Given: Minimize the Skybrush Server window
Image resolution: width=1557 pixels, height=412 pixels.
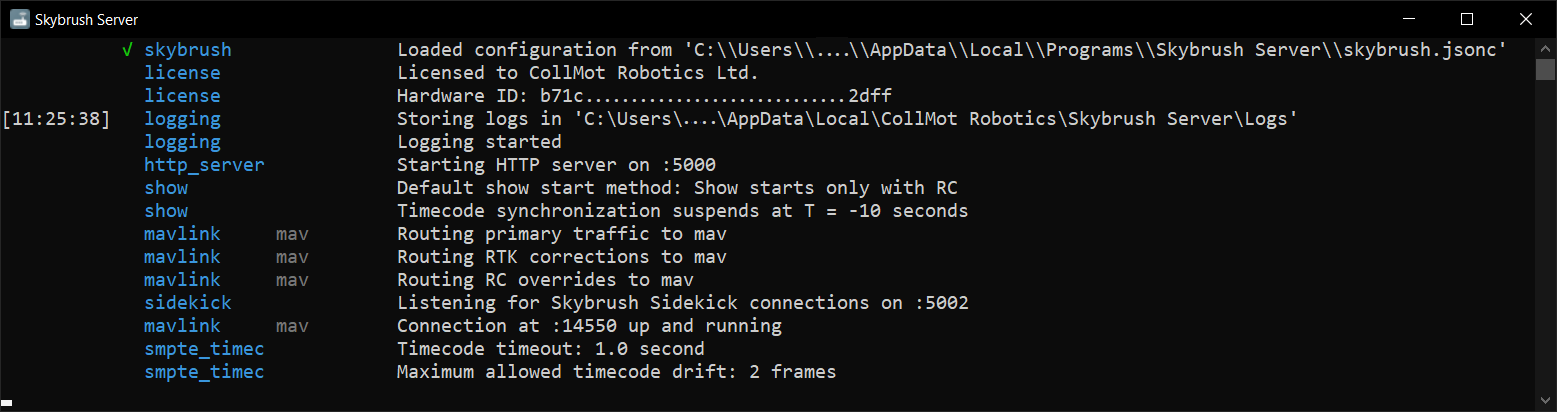Looking at the screenshot, I should (x=1410, y=19).
